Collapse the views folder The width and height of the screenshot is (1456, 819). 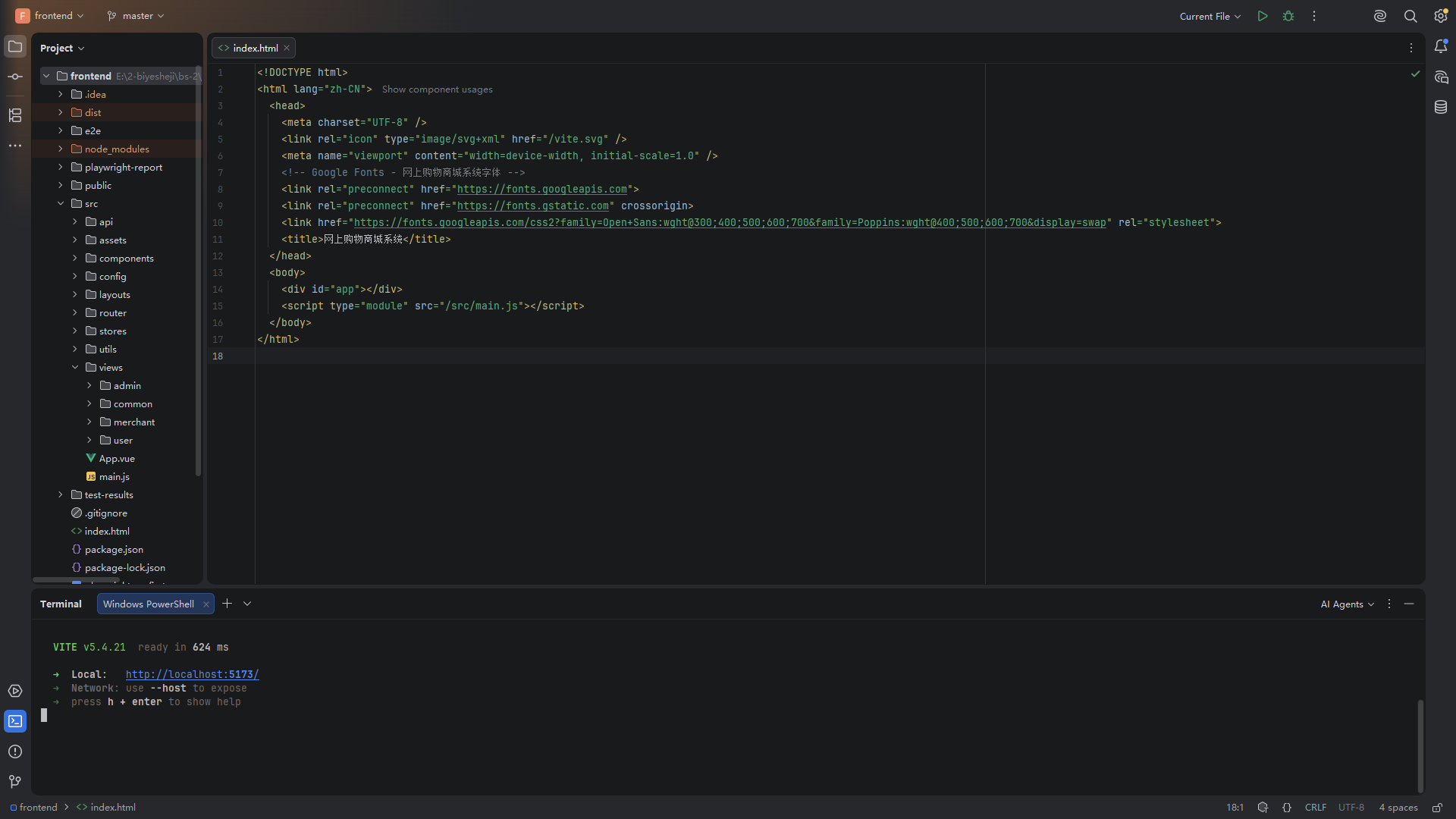click(x=75, y=368)
